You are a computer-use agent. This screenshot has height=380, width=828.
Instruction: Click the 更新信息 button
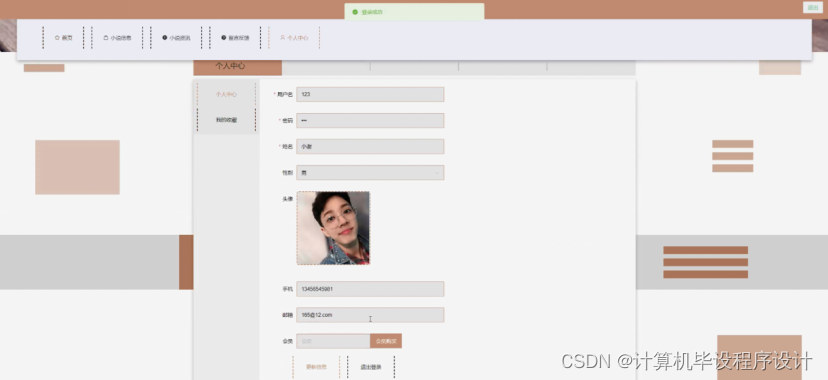click(316, 367)
